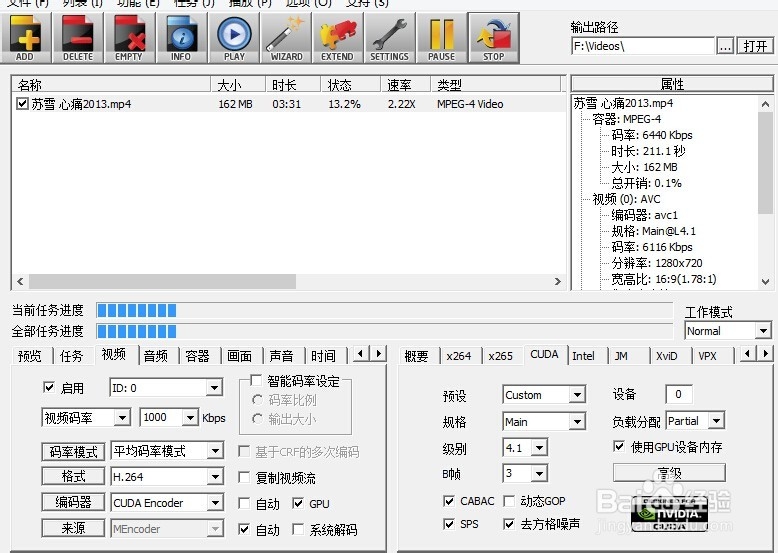Click left arrow of left tab strip

tap(361, 354)
